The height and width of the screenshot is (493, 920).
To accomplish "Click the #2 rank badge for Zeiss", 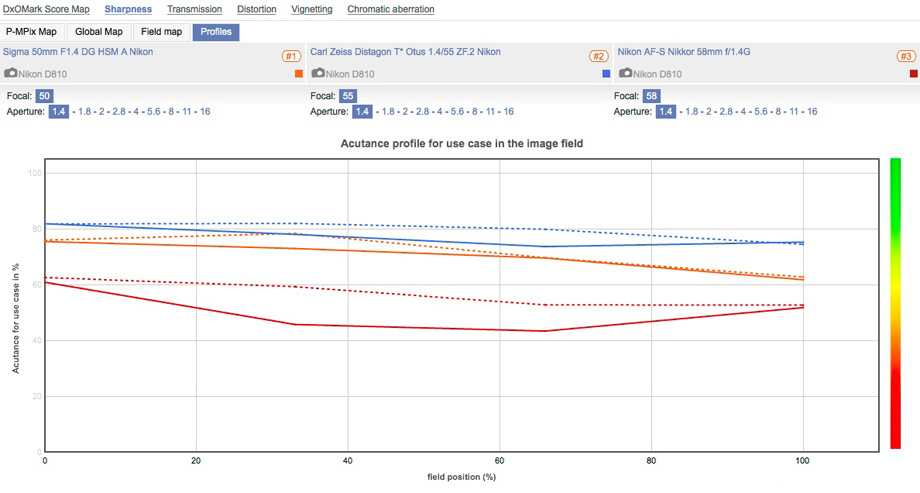I will [598, 56].
